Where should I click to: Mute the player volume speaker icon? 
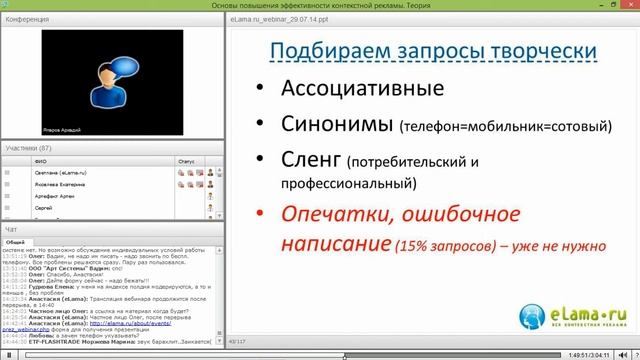622,355
